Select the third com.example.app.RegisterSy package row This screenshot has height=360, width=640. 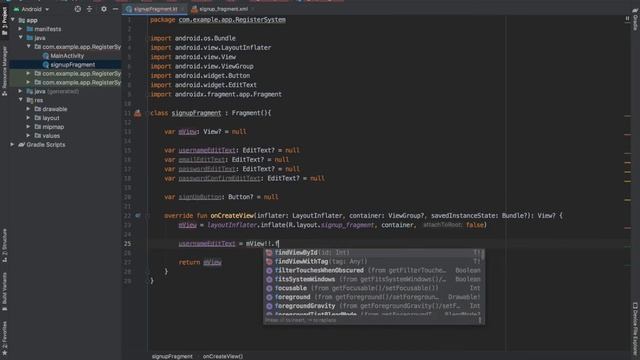[65, 82]
